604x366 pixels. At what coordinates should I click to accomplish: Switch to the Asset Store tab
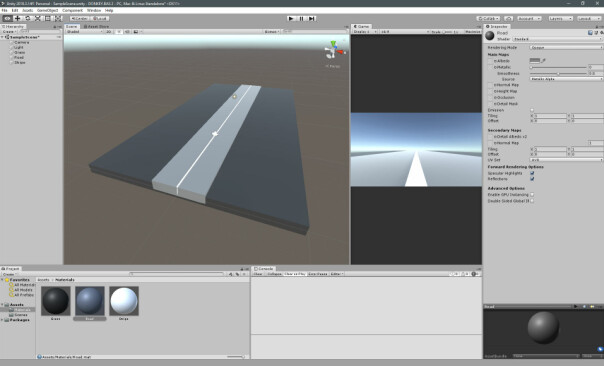point(96,27)
